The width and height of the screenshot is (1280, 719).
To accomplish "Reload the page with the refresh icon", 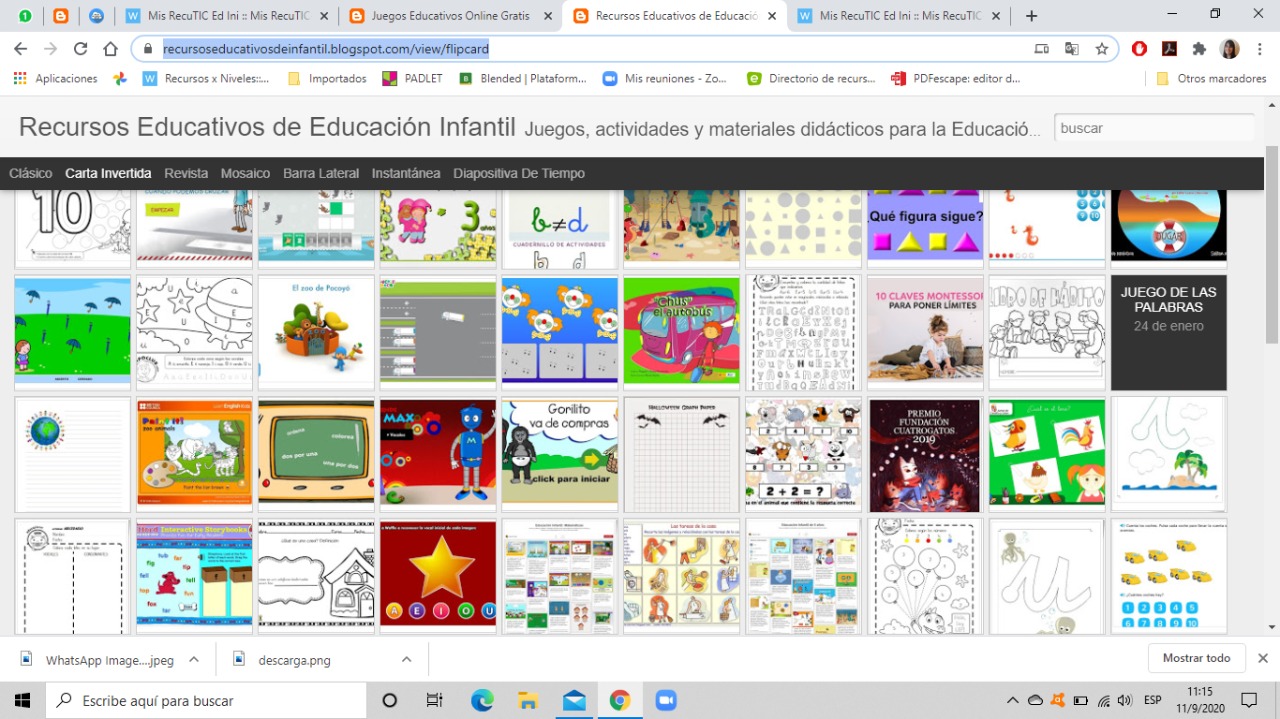I will tap(81, 48).
